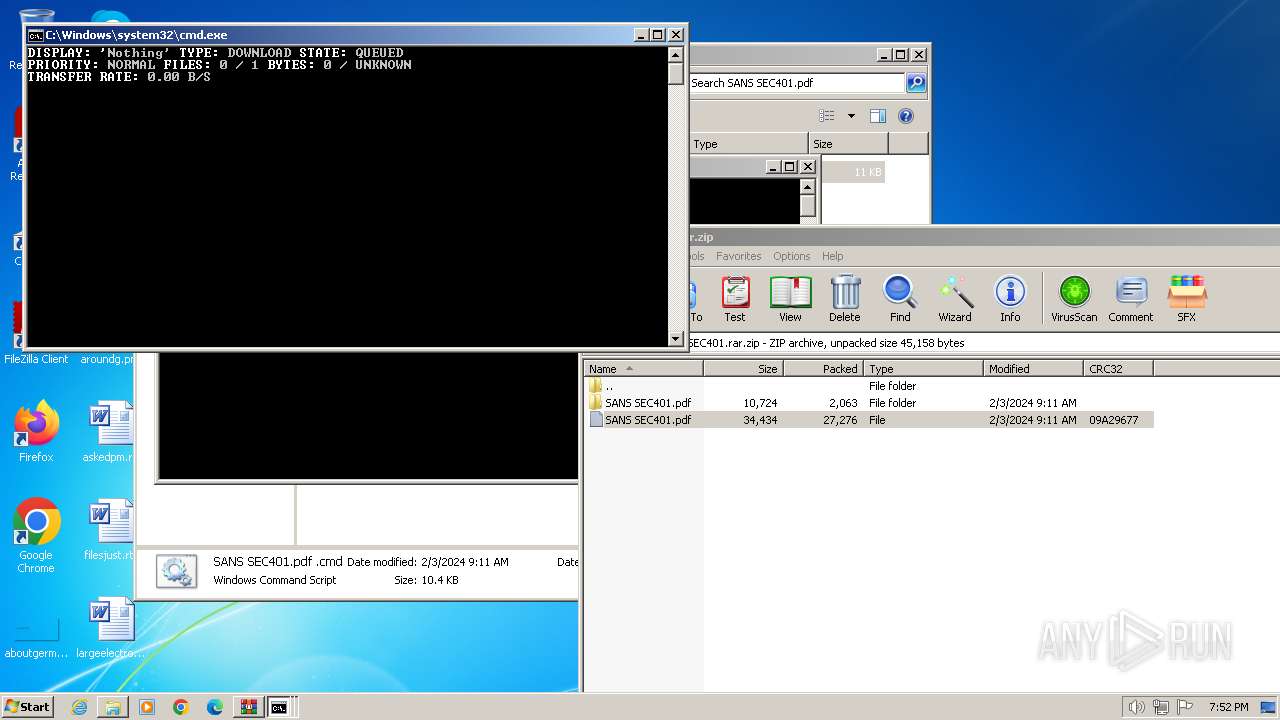This screenshot has width=1280, height=720.
Task: Open the Favorites menu in WinRAR
Action: [x=738, y=256]
